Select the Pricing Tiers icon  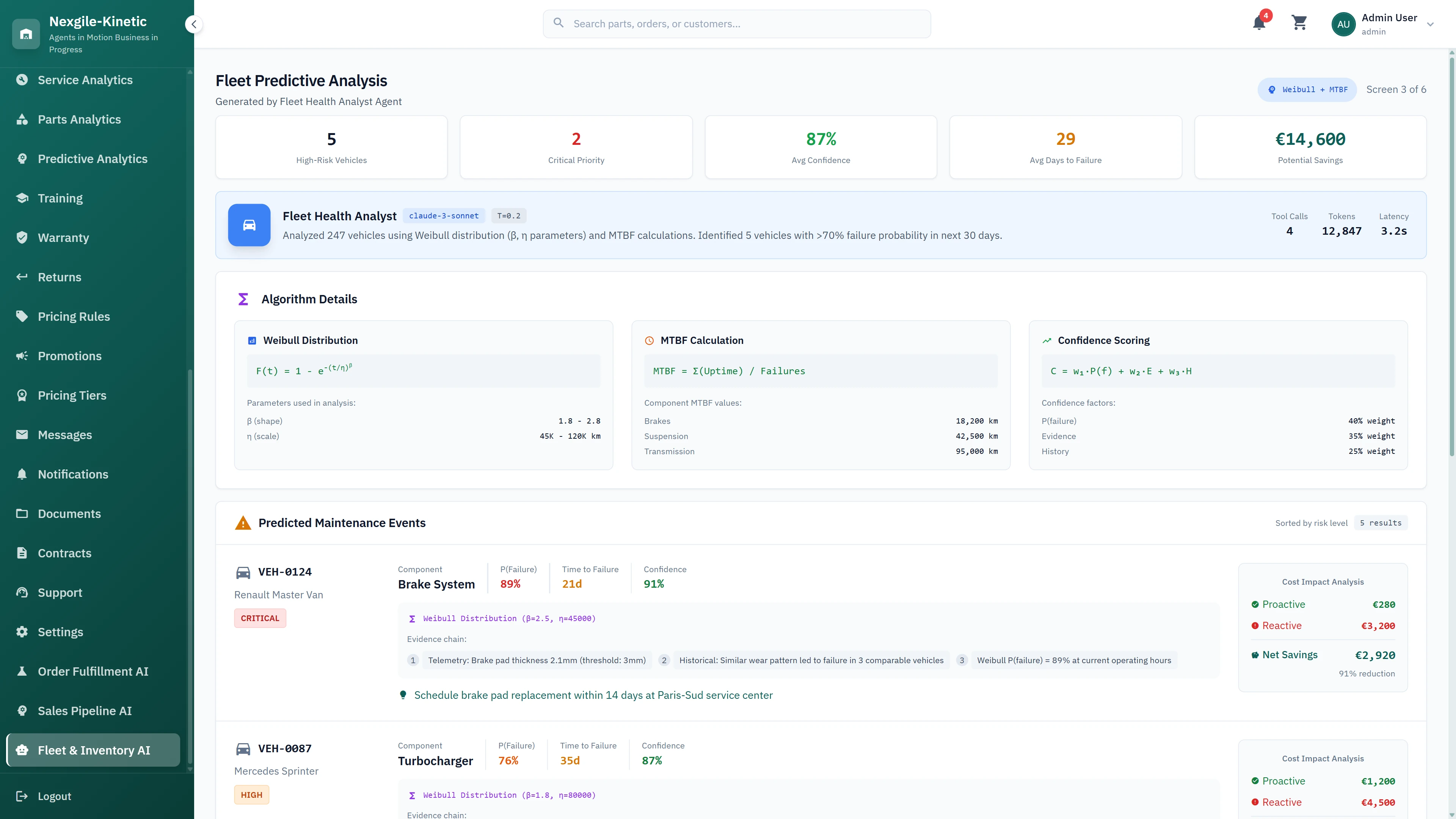[x=23, y=395]
